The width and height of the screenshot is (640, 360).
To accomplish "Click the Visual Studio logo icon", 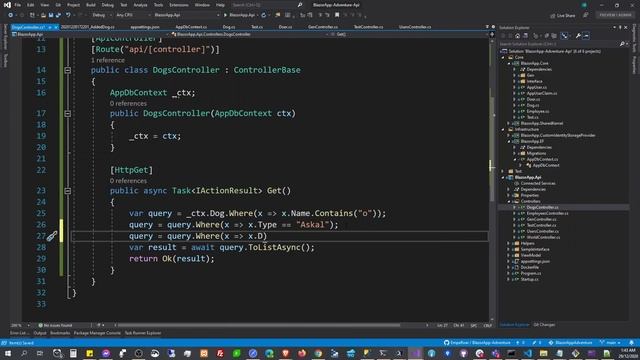I will 7,5.
